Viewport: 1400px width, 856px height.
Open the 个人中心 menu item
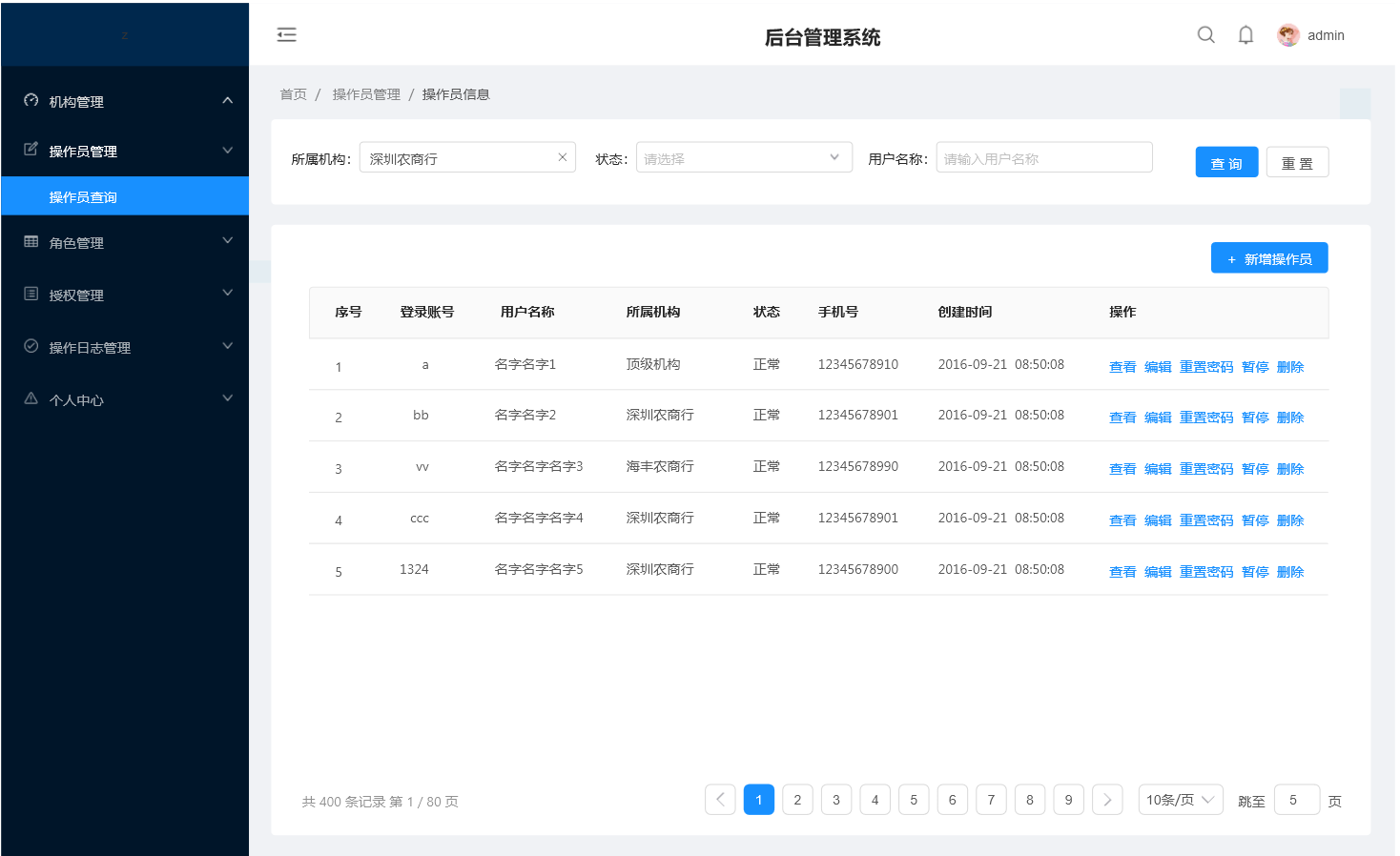(x=125, y=399)
